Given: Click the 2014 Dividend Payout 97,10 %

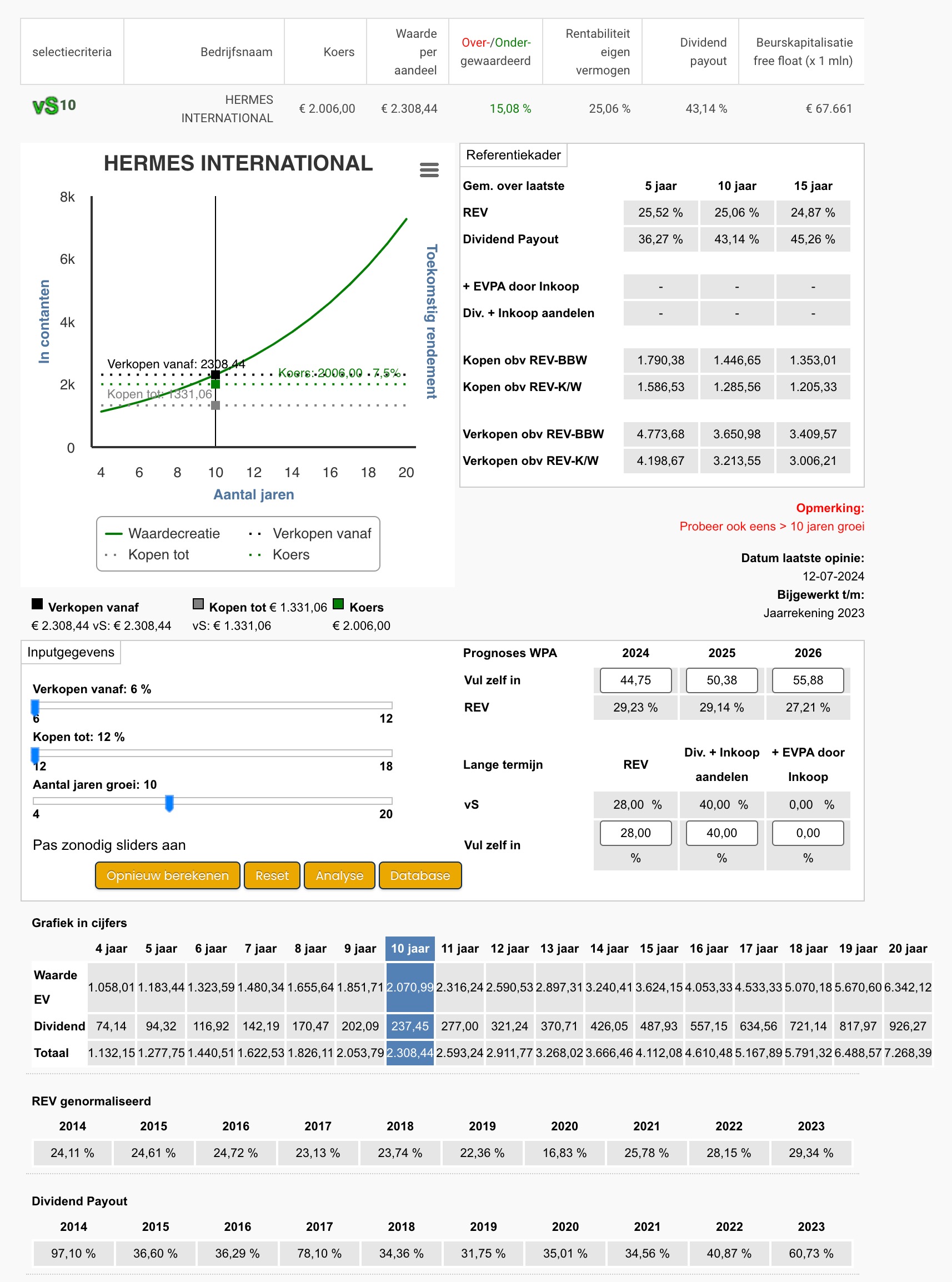Looking at the screenshot, I should click(x=73, y=1253).
